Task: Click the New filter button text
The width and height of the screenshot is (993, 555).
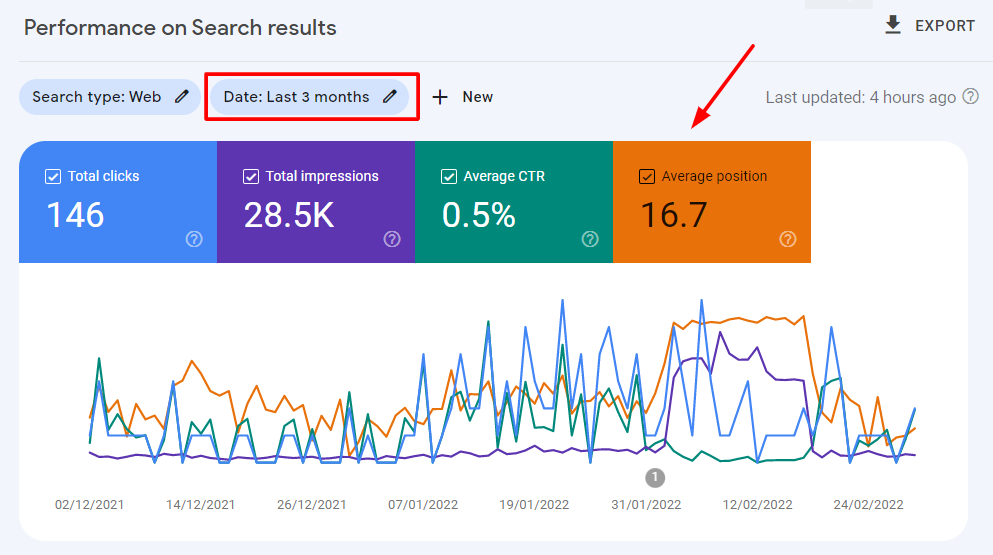Action: pyautogui.click(x=477, y=97)
